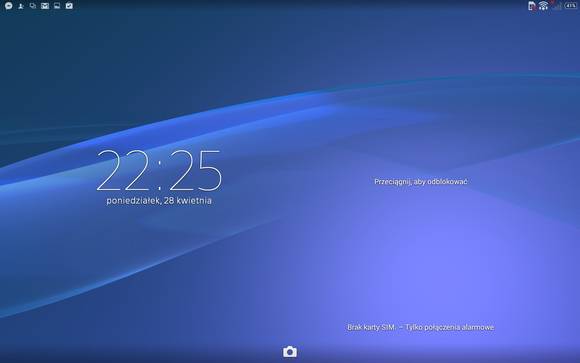Tap the 'Brak karty SIM' message
The width and height of the screenshot is (580, 363).
tap(371, 327)
